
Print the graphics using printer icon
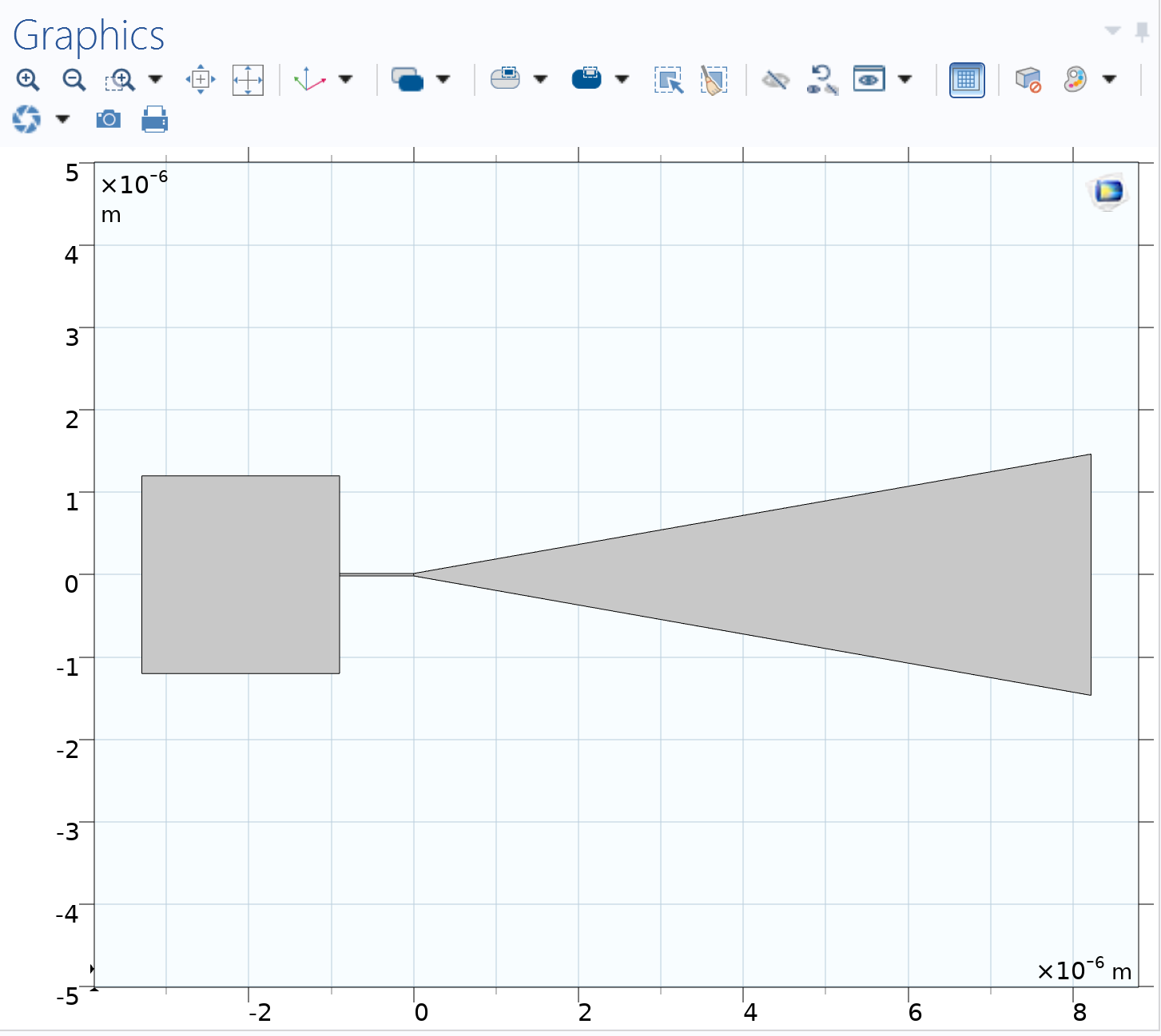point(154,120)
